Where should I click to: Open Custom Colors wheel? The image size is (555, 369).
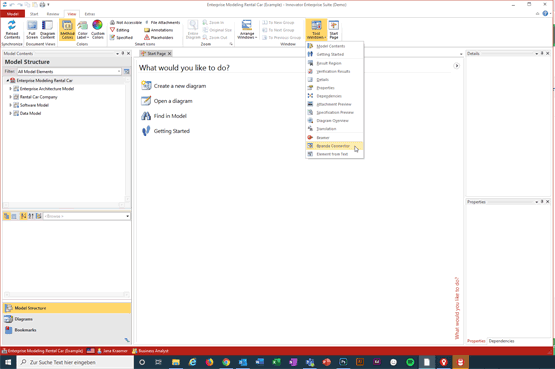pyautogui.click(x=98, y=29)
